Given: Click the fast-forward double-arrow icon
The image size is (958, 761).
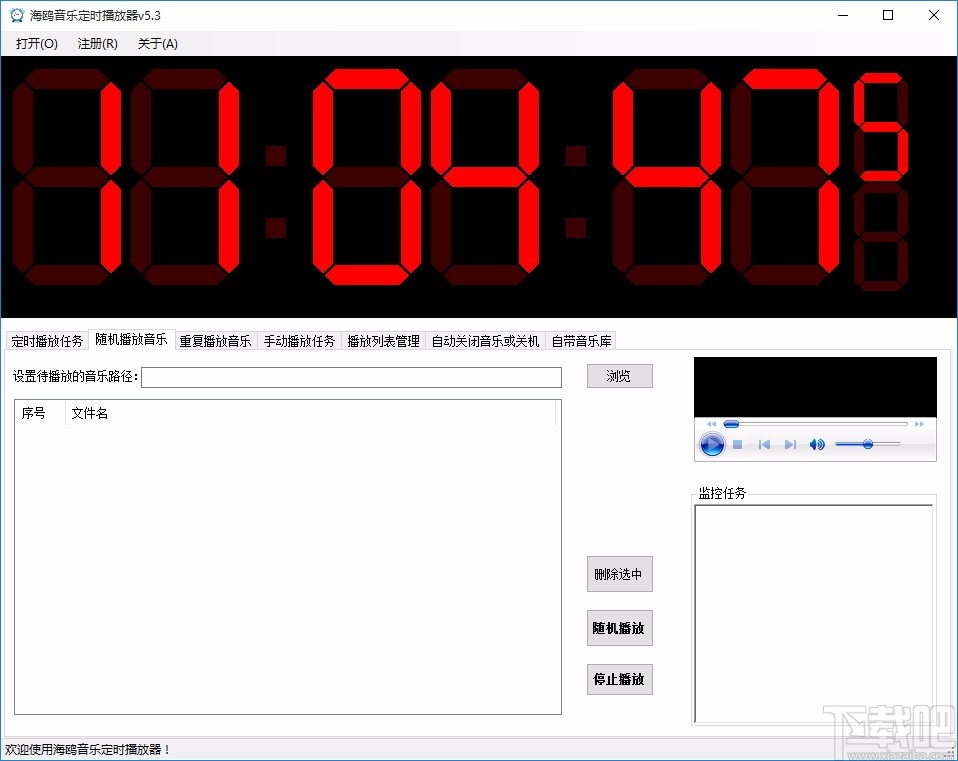Looking at the screenshot, I should point(918,423).
